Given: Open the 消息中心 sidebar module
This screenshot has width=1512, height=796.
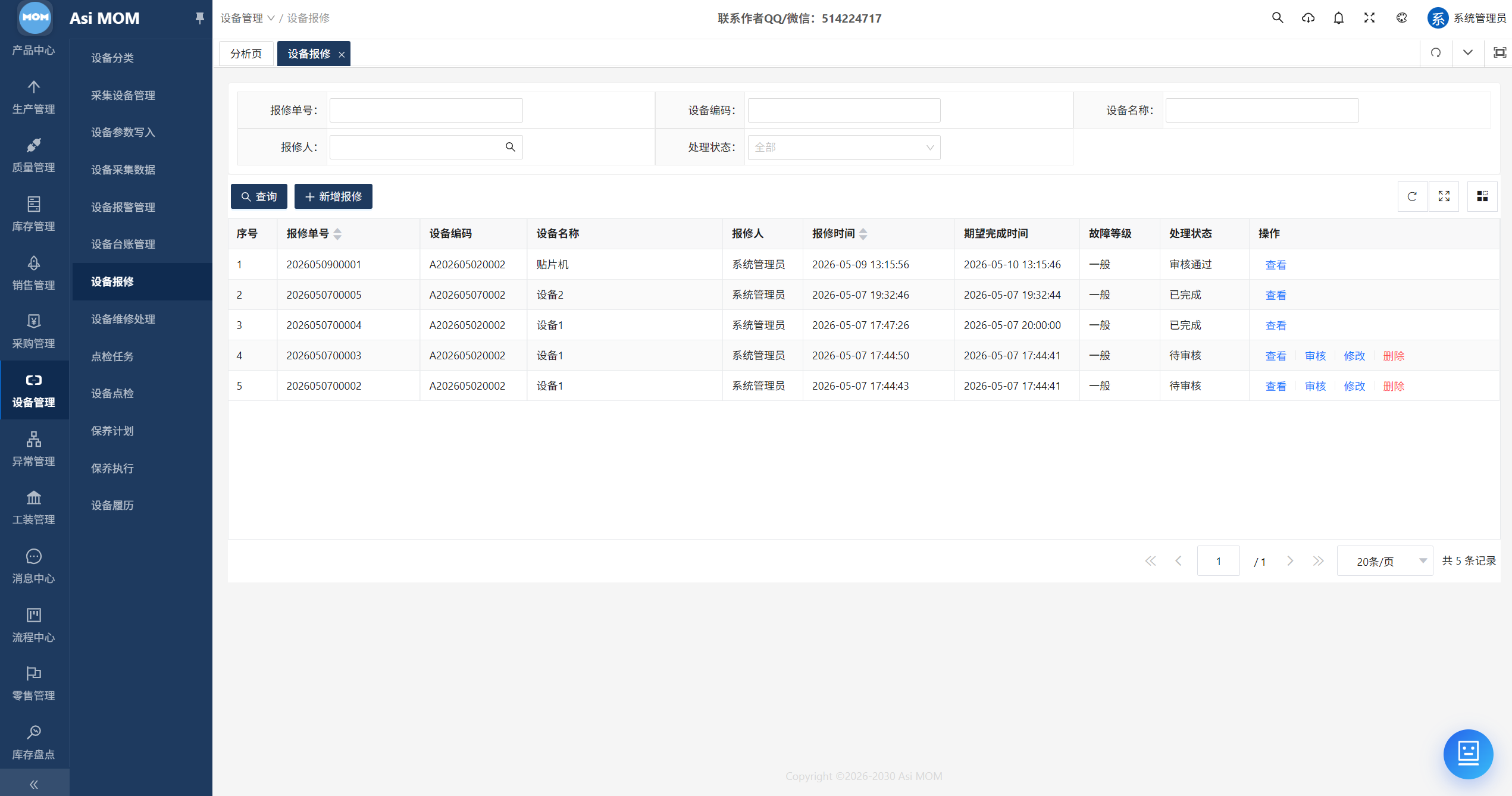Looking at the screenshot, I should click(x=34, y=567).
